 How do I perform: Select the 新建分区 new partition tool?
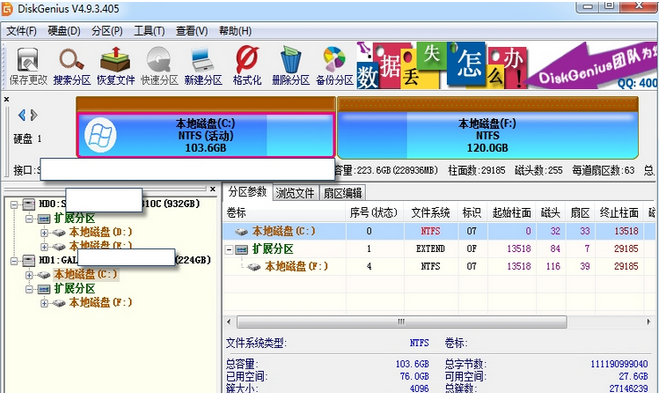(203, 66)
